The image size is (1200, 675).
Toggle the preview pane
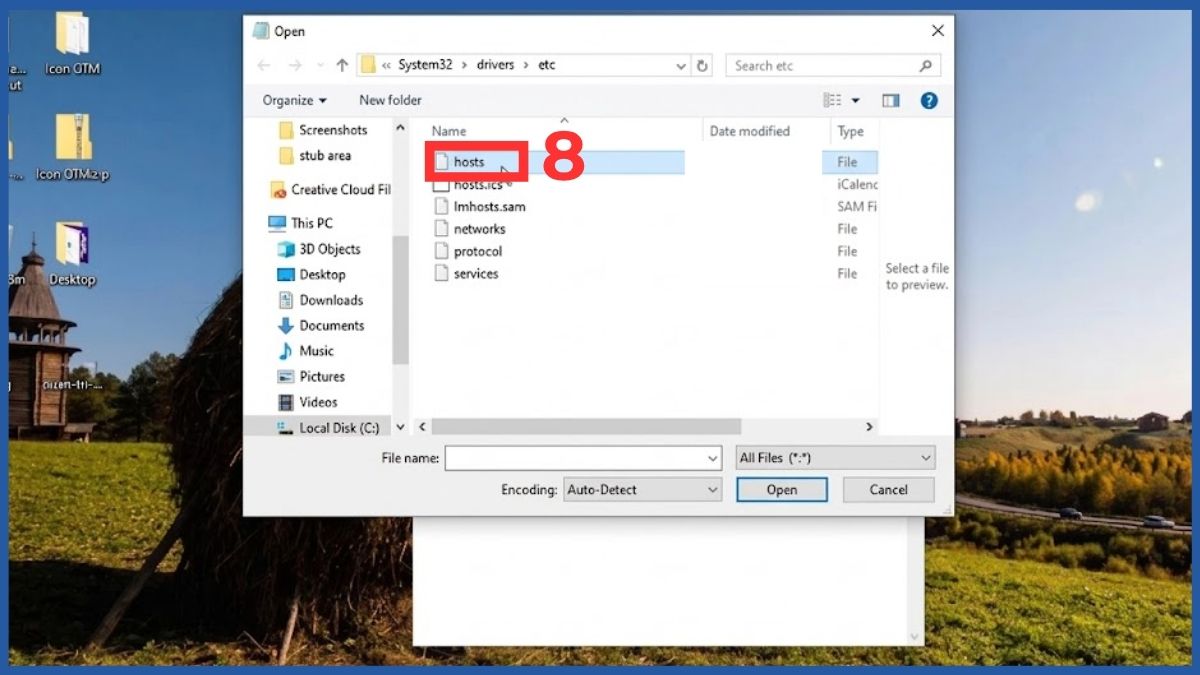891,100
